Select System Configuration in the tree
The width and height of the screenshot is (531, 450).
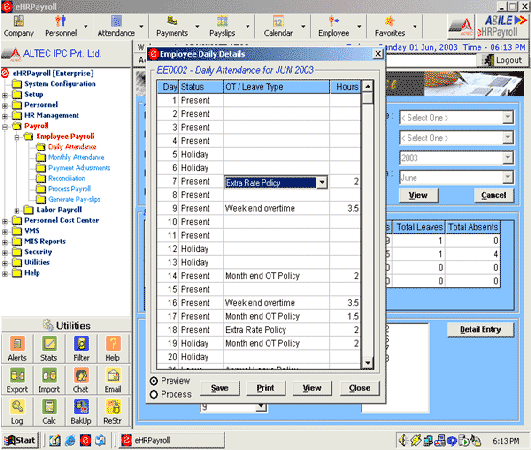click(x=60, y=84)
